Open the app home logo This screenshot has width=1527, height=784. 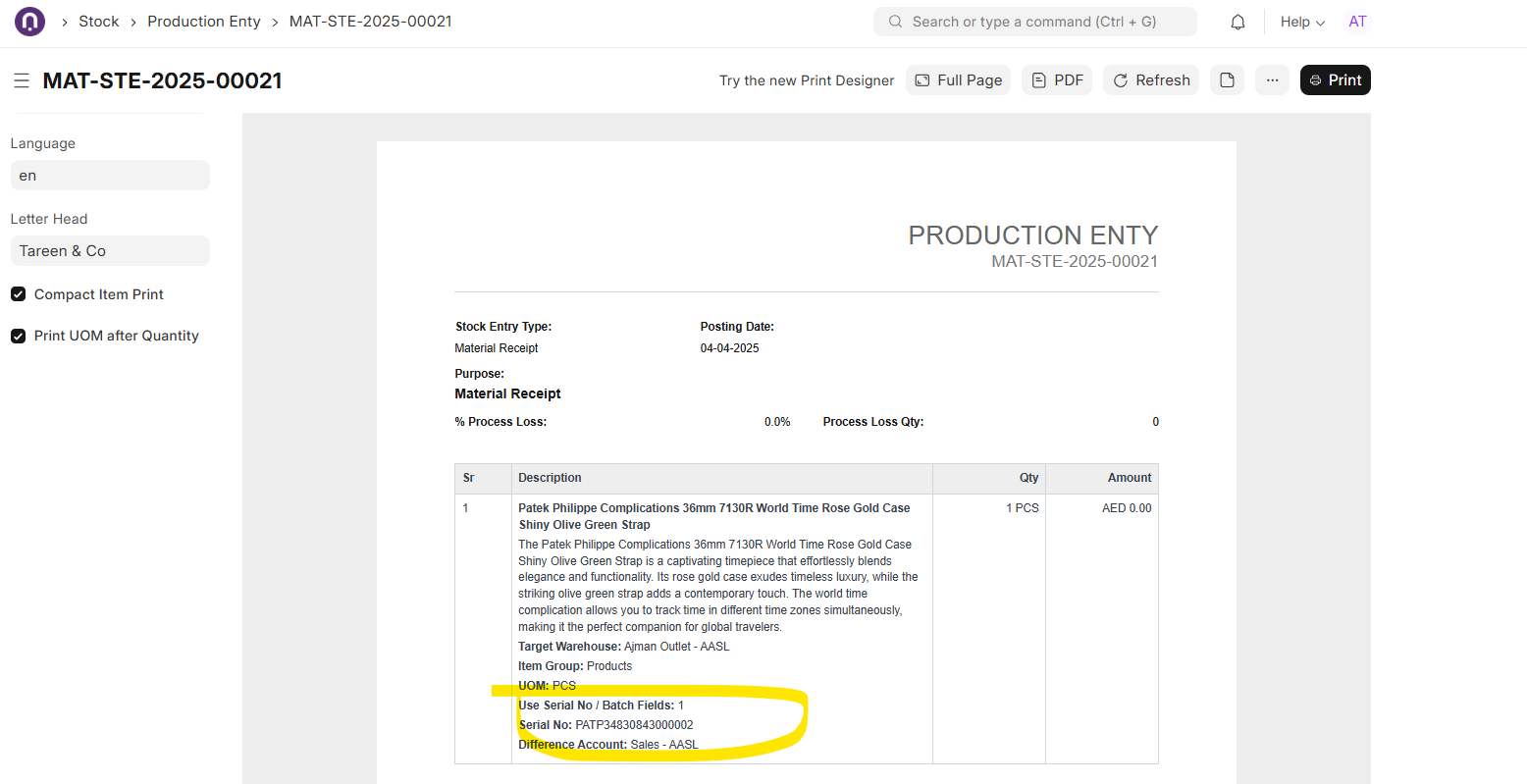pos(30,22)
